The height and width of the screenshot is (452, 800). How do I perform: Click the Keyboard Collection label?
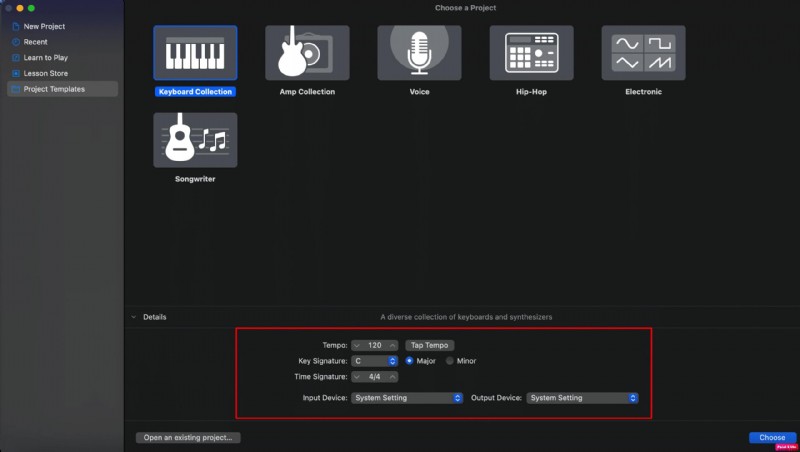tap(195, 92)
